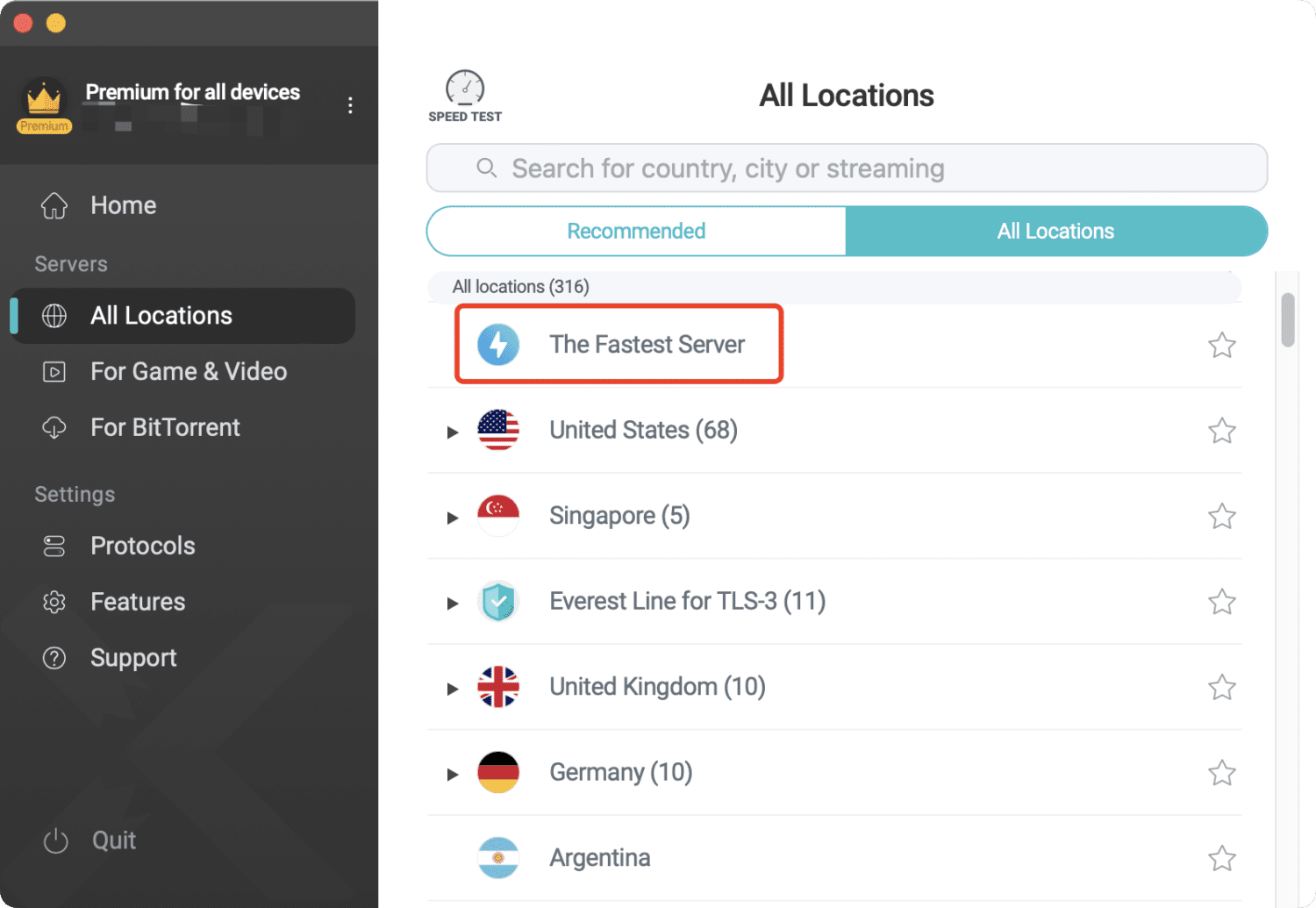Image resolution: width=1316 pixels, height=908 pixels.
Task: Open For Game & Video servers
Action: 188,372
